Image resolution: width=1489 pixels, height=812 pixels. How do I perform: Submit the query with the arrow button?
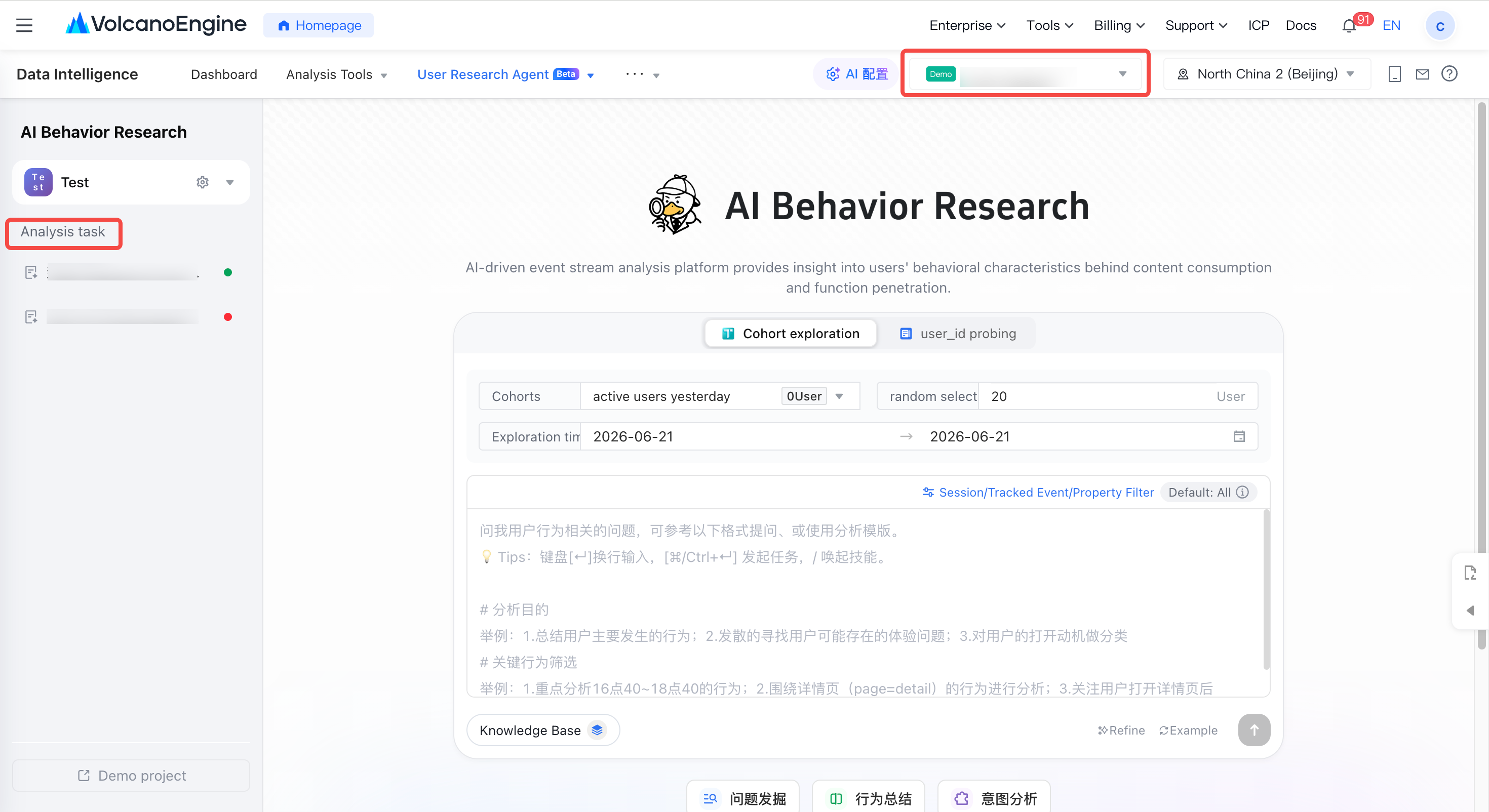[x=1253, y=730]
